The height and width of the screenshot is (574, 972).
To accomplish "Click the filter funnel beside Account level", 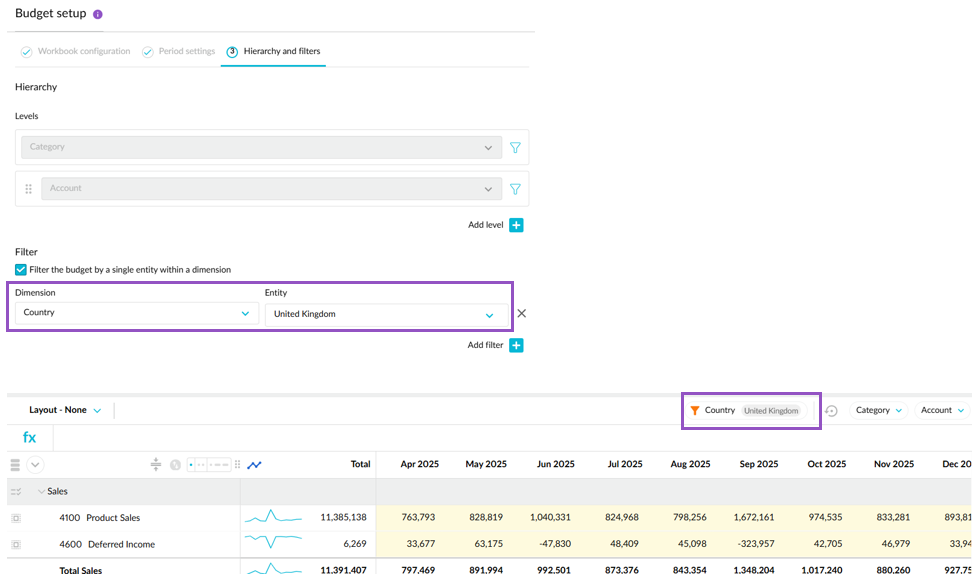I will point(516,188).
